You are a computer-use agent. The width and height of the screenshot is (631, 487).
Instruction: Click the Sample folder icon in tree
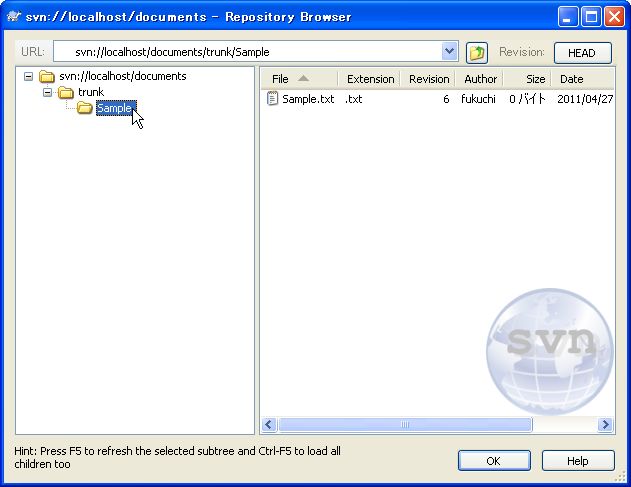[85, 109]
